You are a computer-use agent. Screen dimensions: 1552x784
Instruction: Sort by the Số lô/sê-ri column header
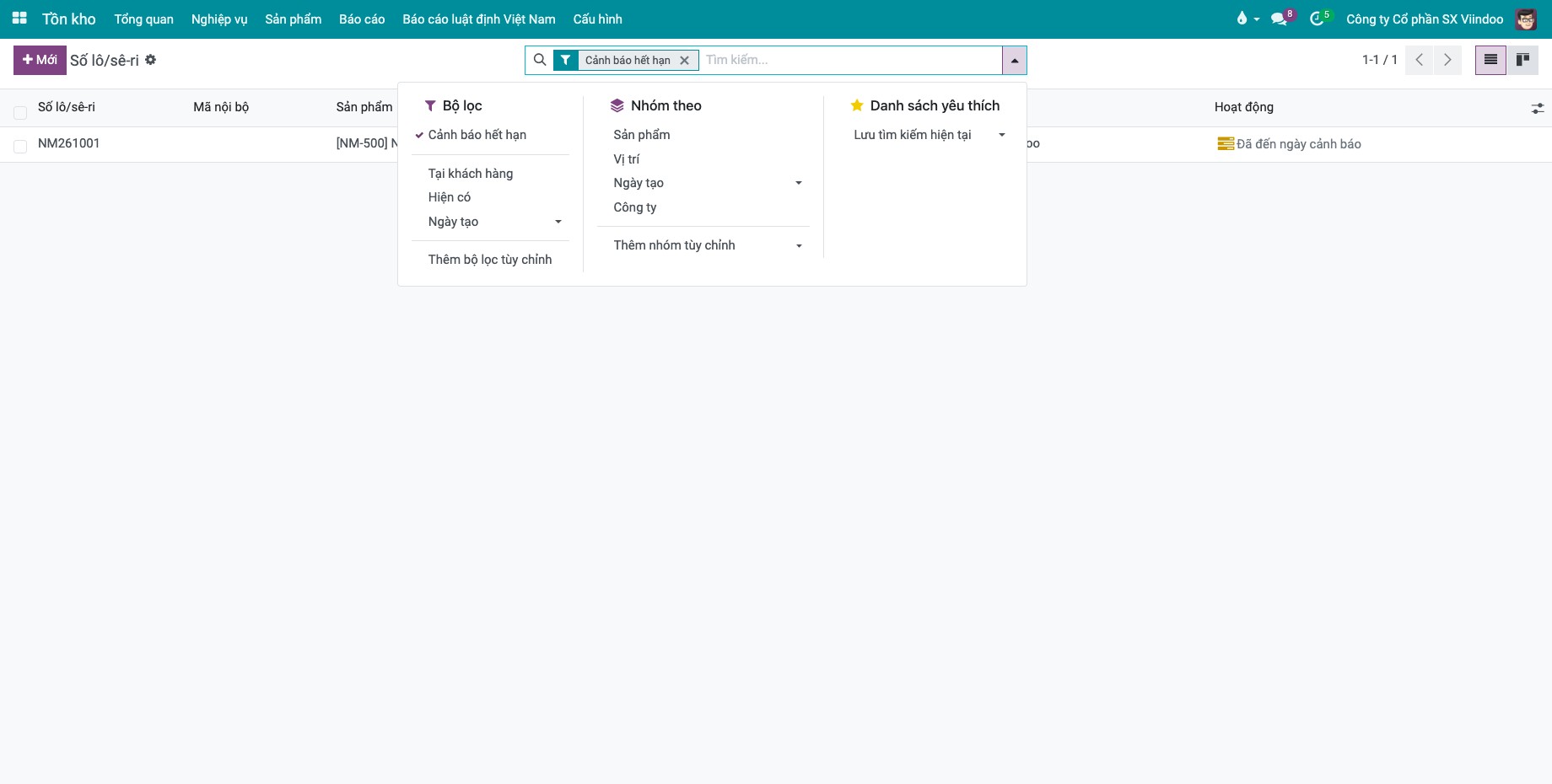tap(67, 107)
